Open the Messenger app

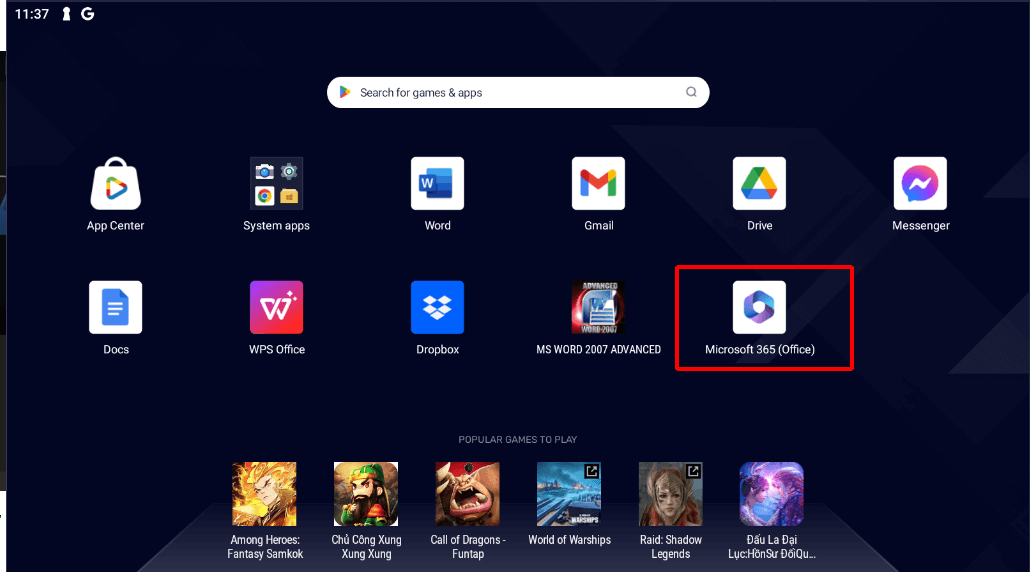(x=920, y=184)
